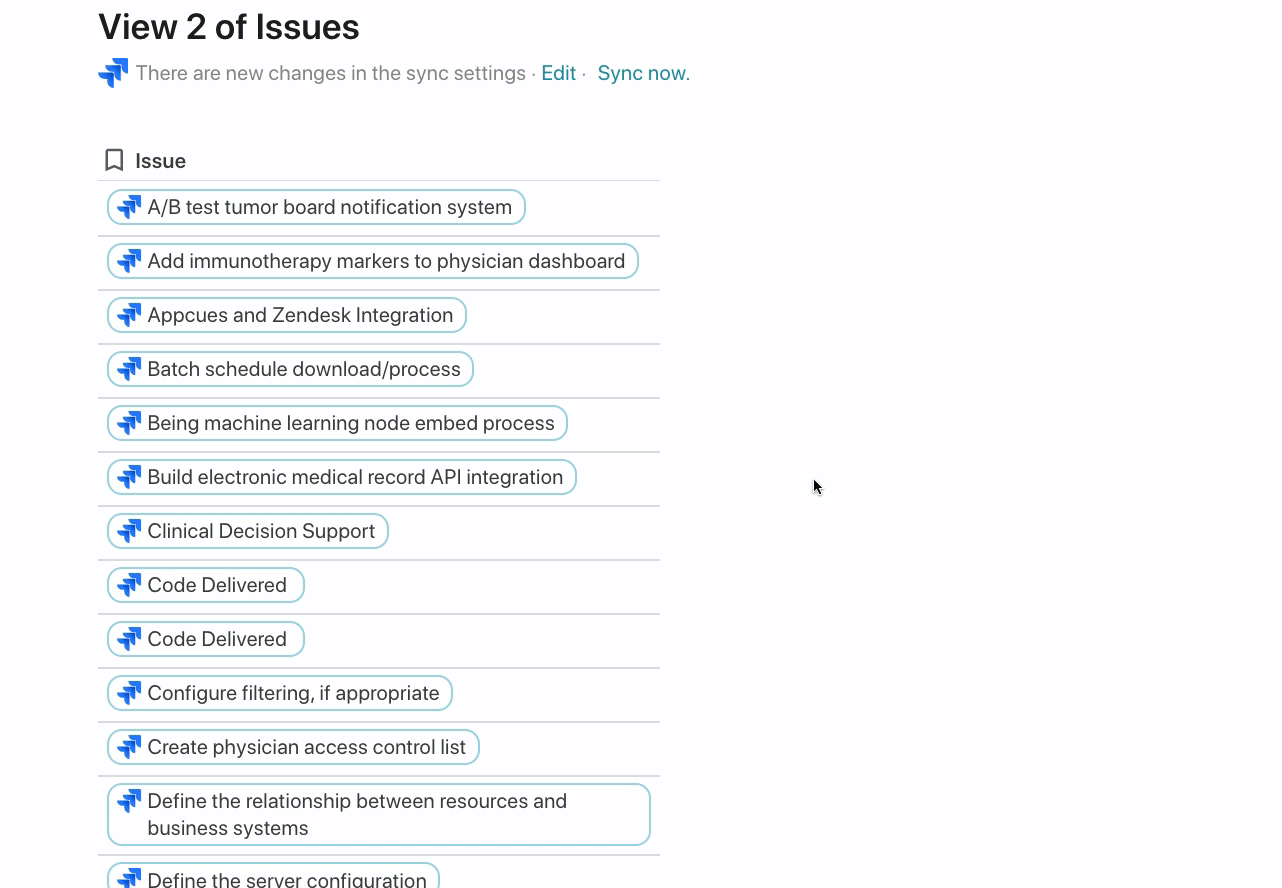The width and height of the screenshot is (1282, 888).
Task: Click the View 2 of Issues title
Action: click(229, 27)
